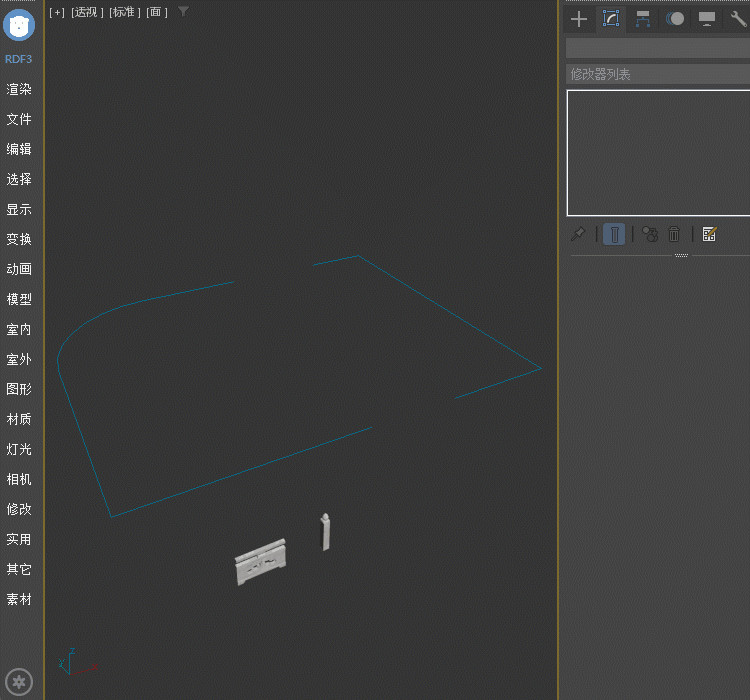This screenshot has height=700, width=750.
Task: Expand the 修改器列表 modifier list dropdown
Action: (657, 74)
